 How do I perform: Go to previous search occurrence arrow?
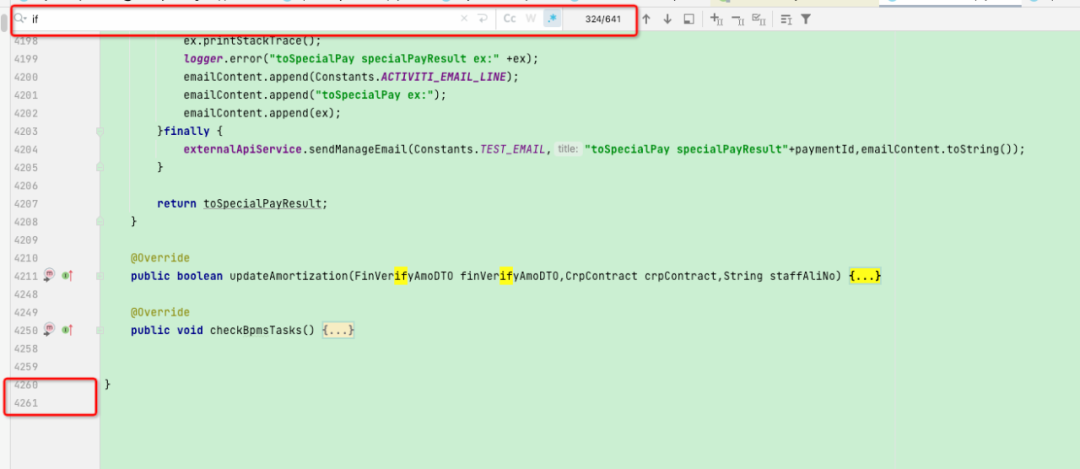click(646, 19)
